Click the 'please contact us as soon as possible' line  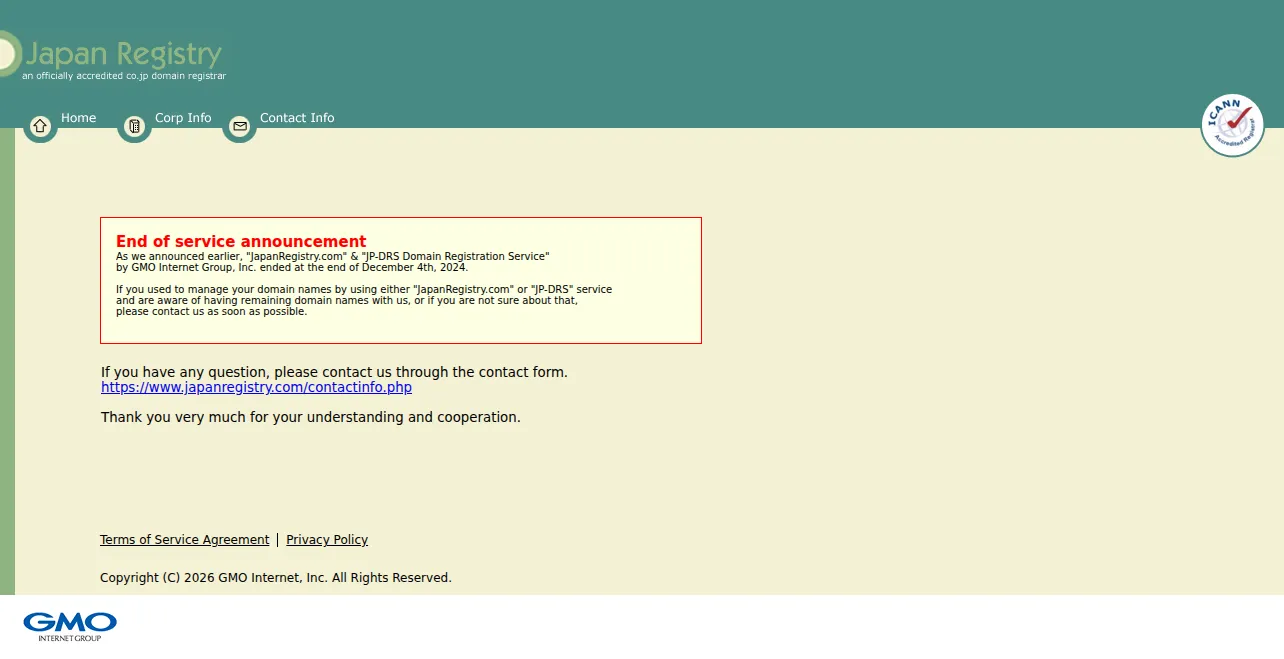[212, 312]
